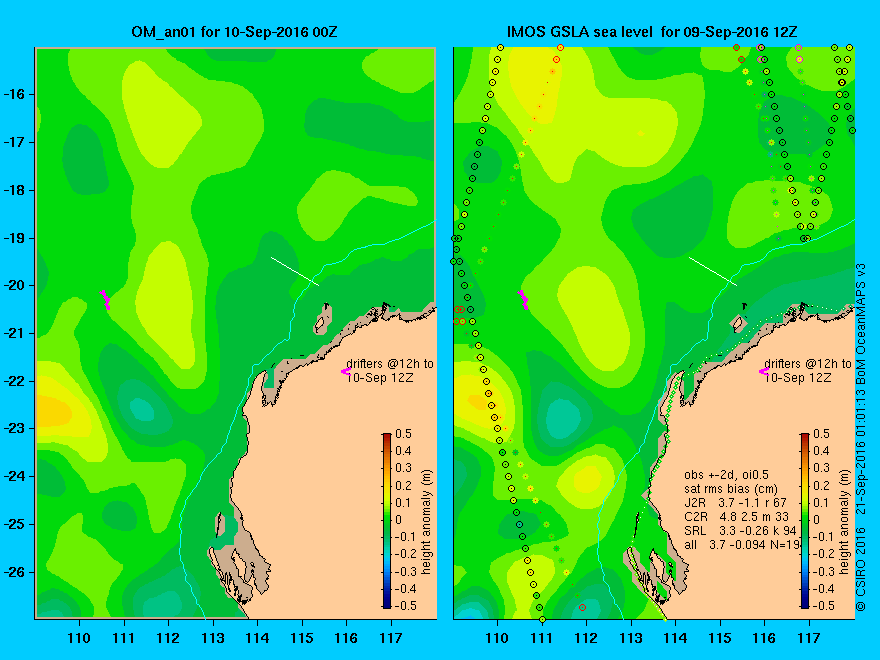The image size is (880, 660).
Task: Click latitude label -19
Action: coord(15,238)
